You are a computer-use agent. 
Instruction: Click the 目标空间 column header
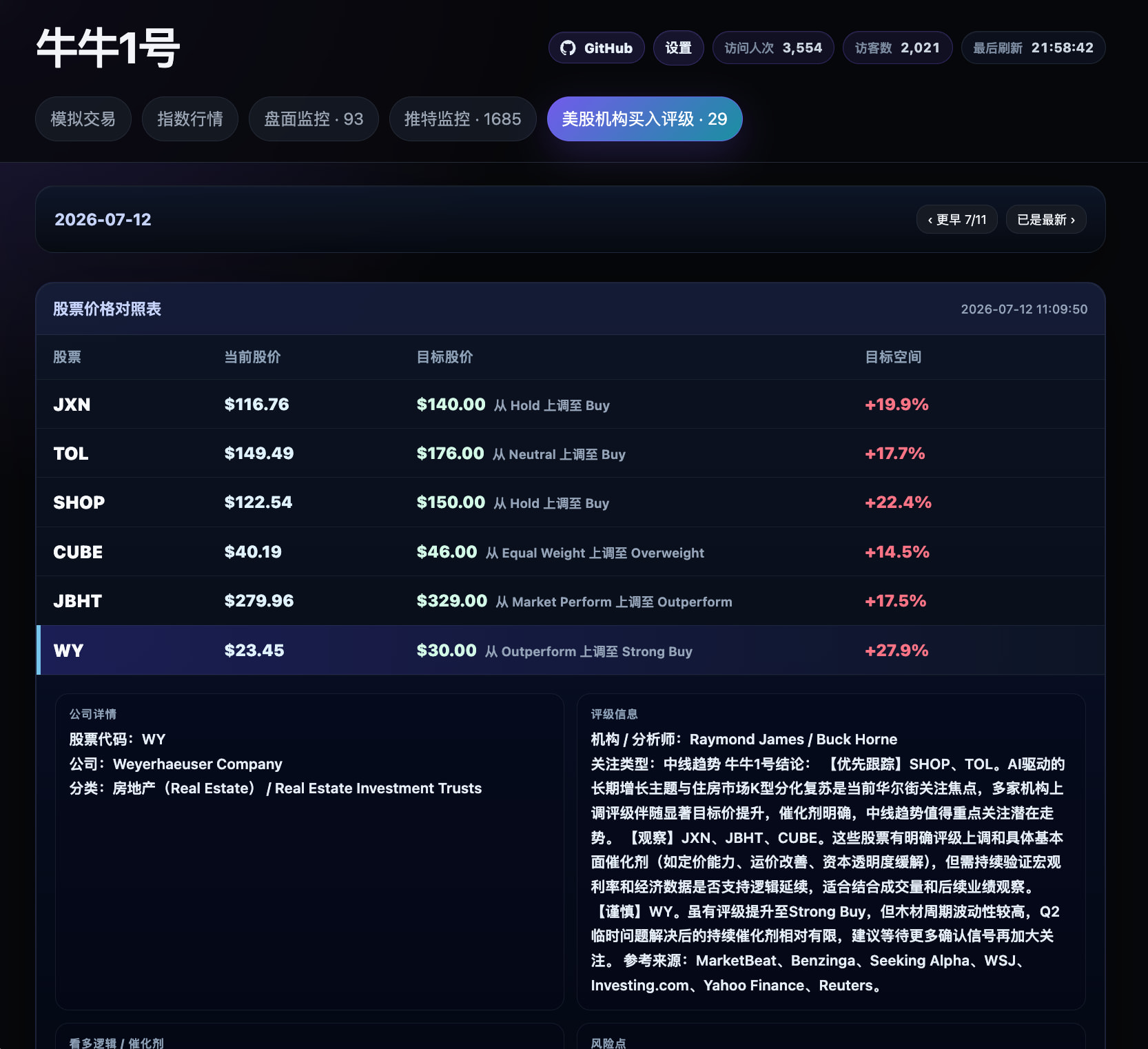click(x=893, y=357)
